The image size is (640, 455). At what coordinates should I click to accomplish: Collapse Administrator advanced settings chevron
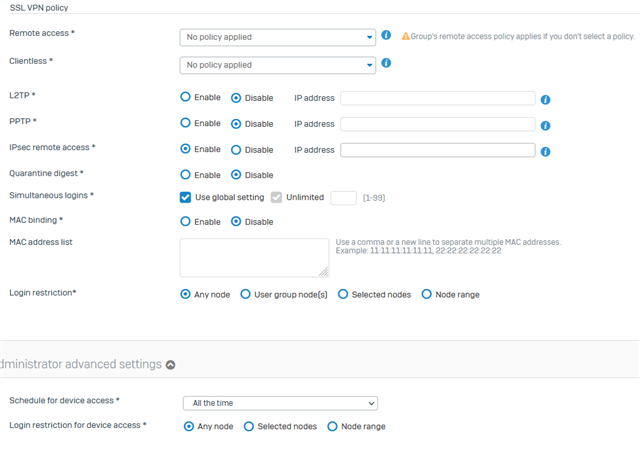[x=170, y=365]
